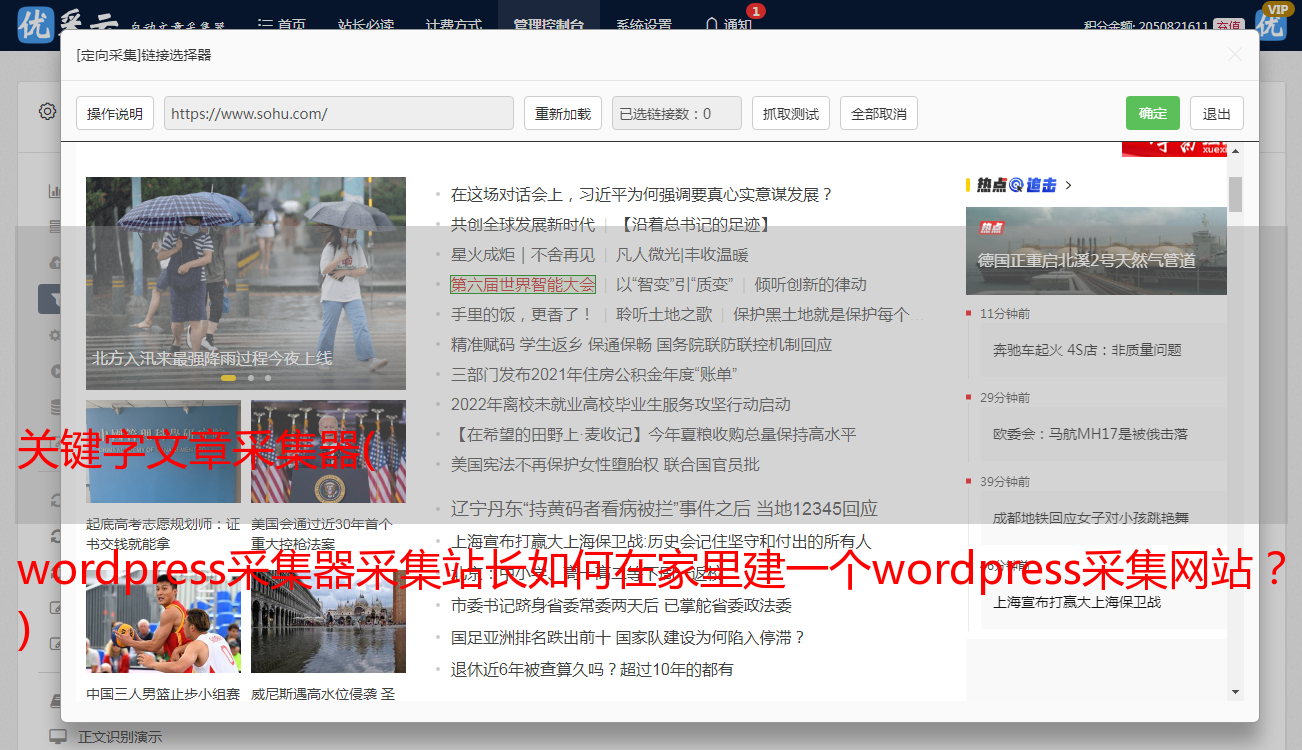1302x750 pixels.
Task: Click the 热点追击 header arrow
Action: (x=1069, y=185)
